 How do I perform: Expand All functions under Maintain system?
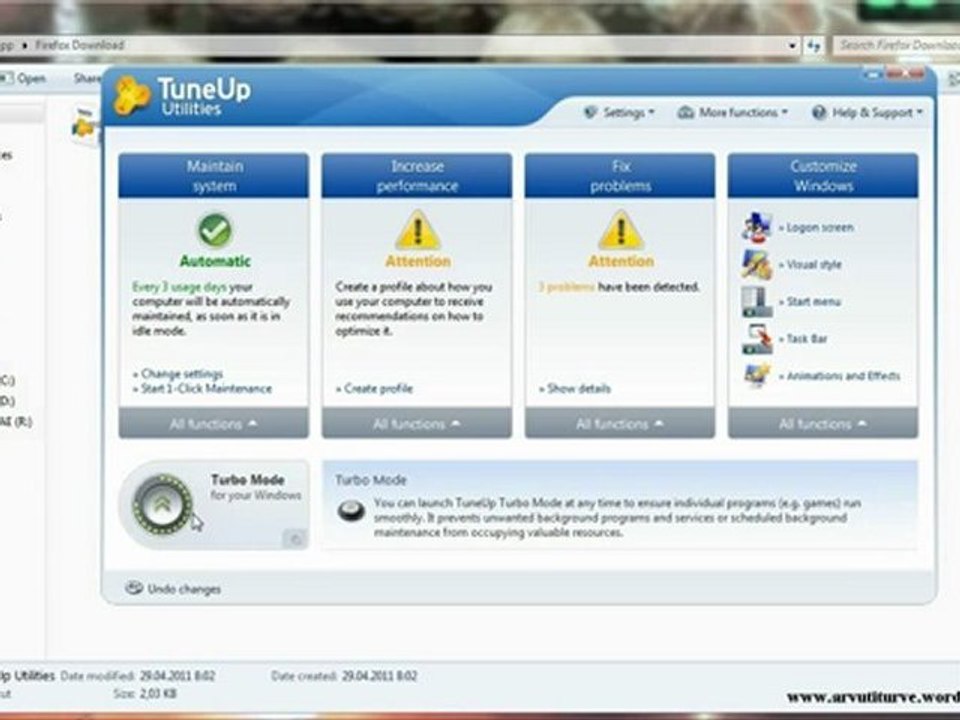214,424
